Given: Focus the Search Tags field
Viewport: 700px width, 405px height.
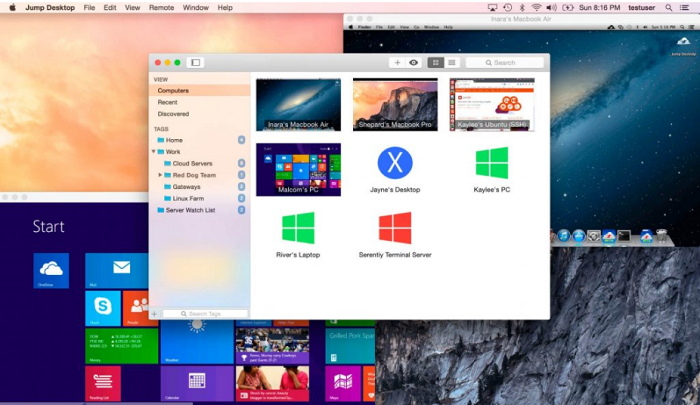Looking at the screenshot, I should click(205, 314).
